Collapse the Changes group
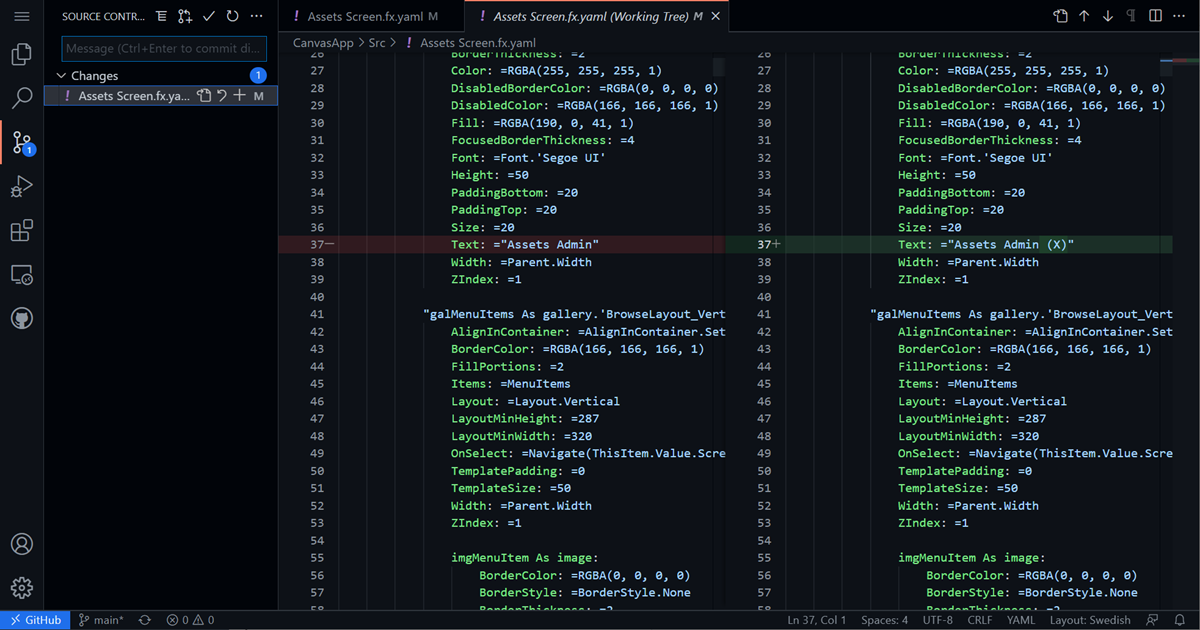This screenshot has width=1200, height=630. coord(61,76)
